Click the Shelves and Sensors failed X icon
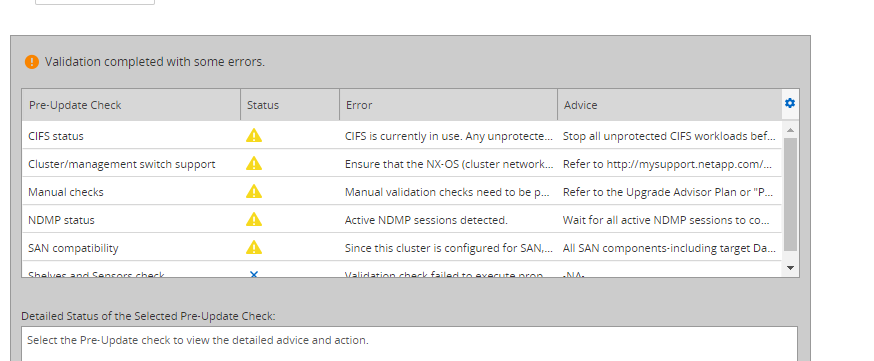 coord(254,274)
